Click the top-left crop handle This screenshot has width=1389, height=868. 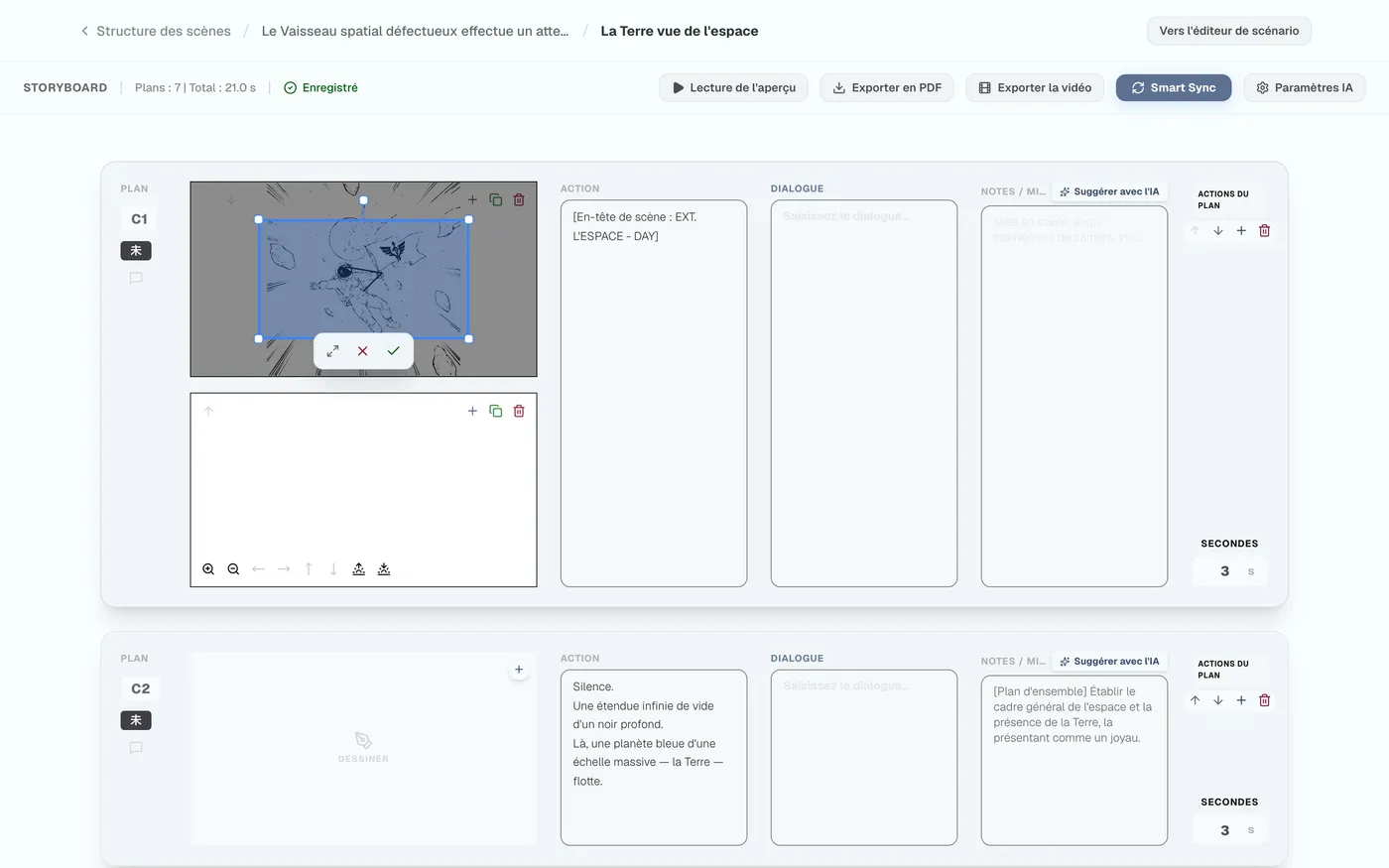click(259, 220)
